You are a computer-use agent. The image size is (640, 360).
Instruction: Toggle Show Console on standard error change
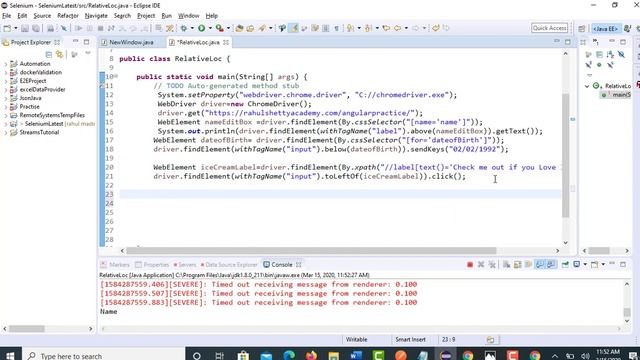tap(551, 264)
